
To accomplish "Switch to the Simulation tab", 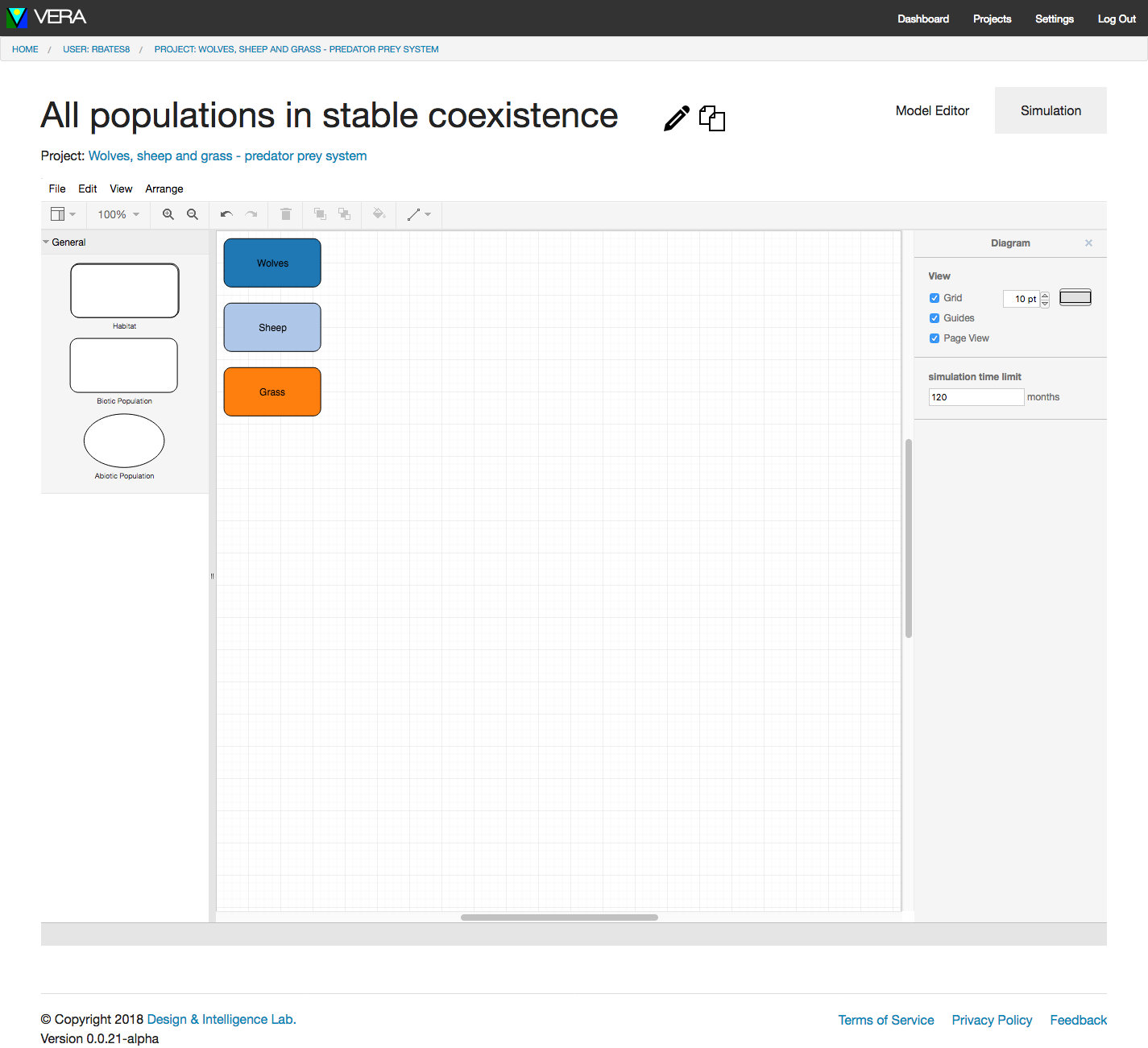I will pos(1051,110).
